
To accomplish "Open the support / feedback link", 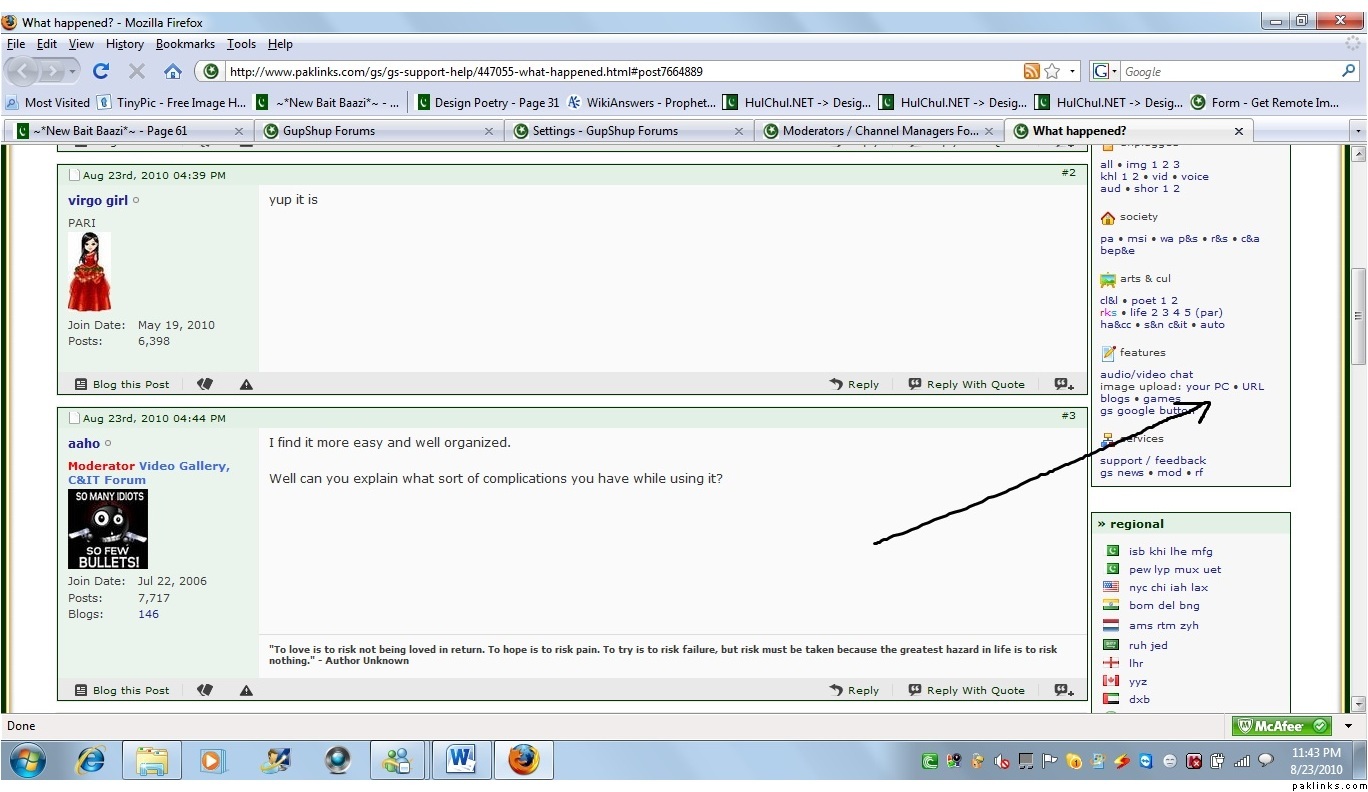I will coord(1153,460).
